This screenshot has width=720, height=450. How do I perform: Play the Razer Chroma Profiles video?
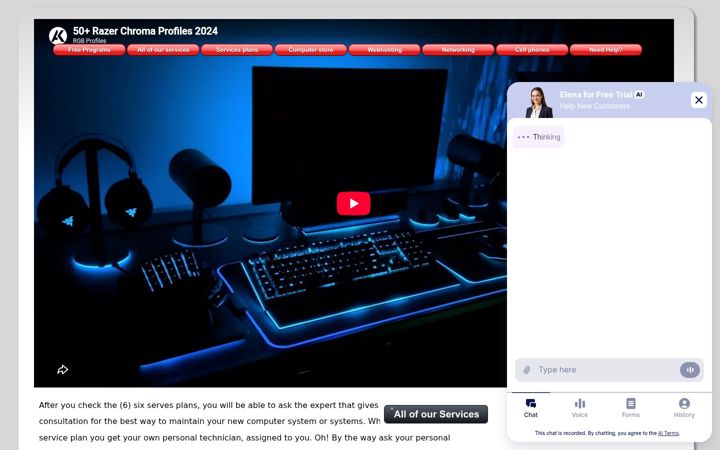point(354,203)
